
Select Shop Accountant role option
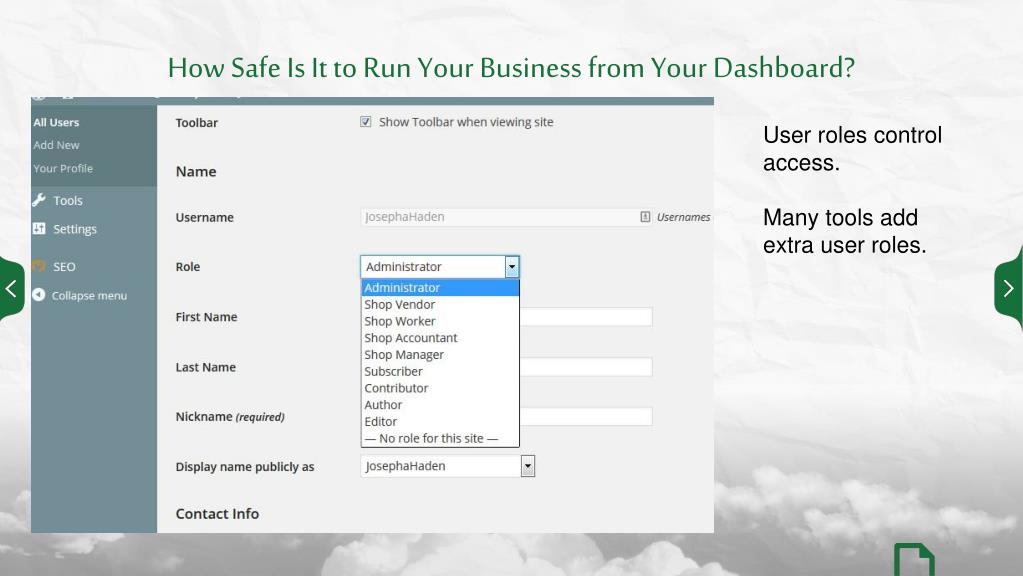pyautogui.click(x=440, y=338)
